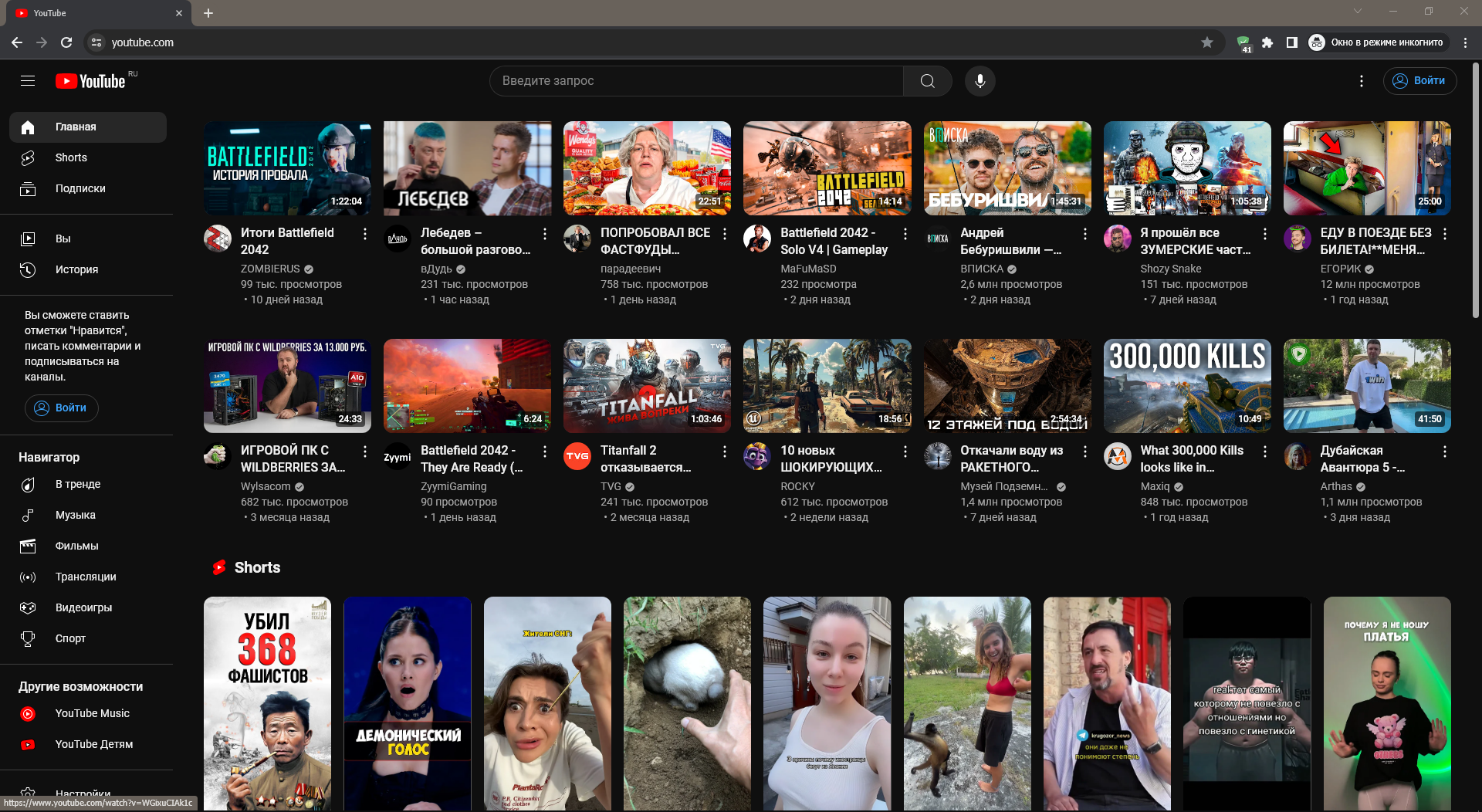The image size is (1482, 812).
Task: Toggle browser side panel icon
Action: tap(1292, 42)
